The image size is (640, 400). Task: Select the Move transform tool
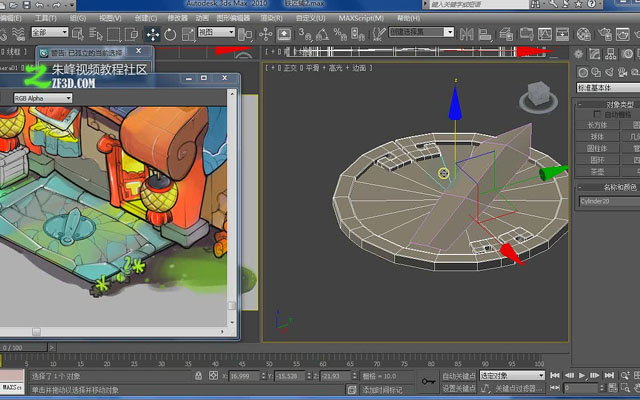[x=153, y=34]
